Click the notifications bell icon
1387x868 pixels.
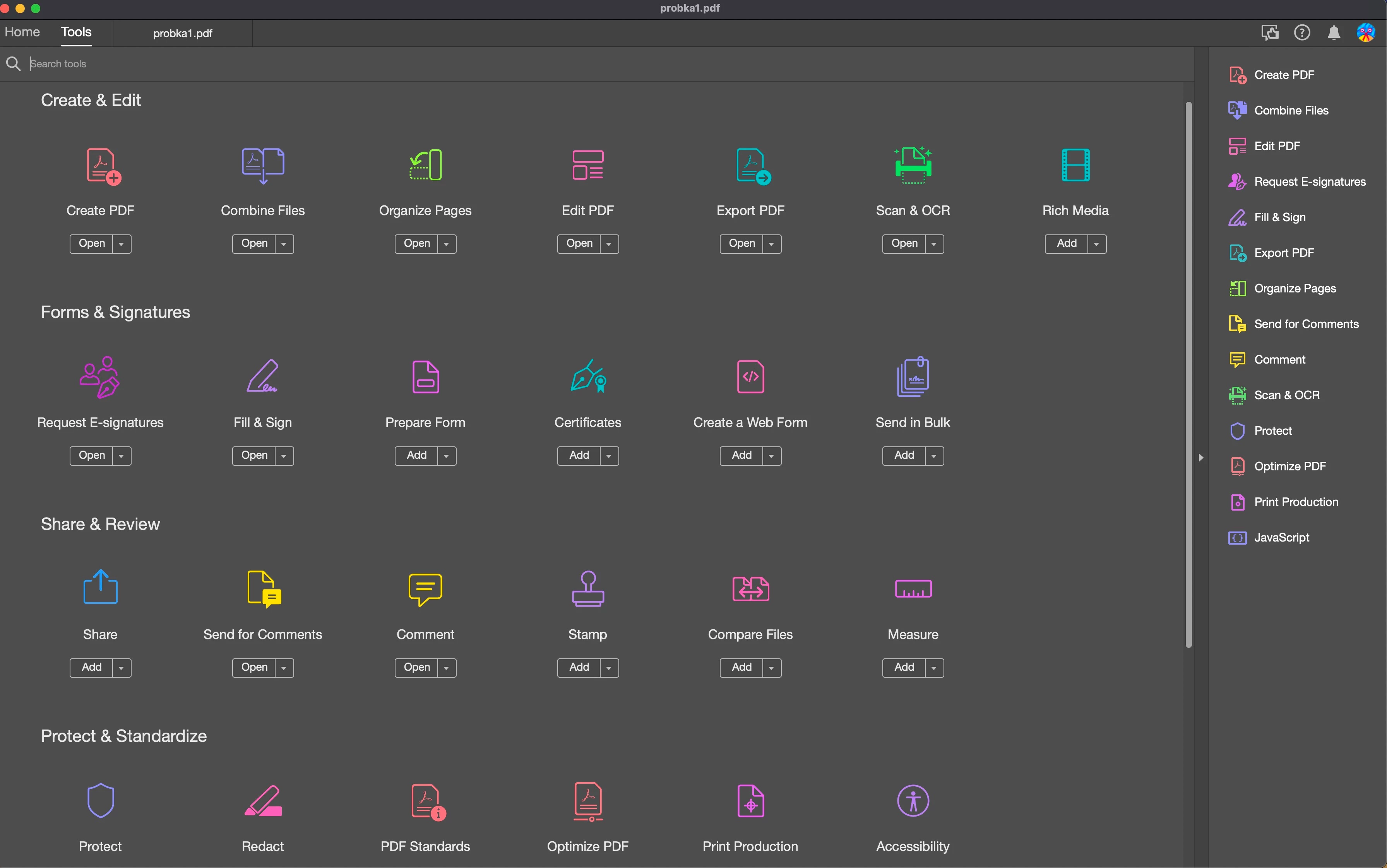(1334, 33)
